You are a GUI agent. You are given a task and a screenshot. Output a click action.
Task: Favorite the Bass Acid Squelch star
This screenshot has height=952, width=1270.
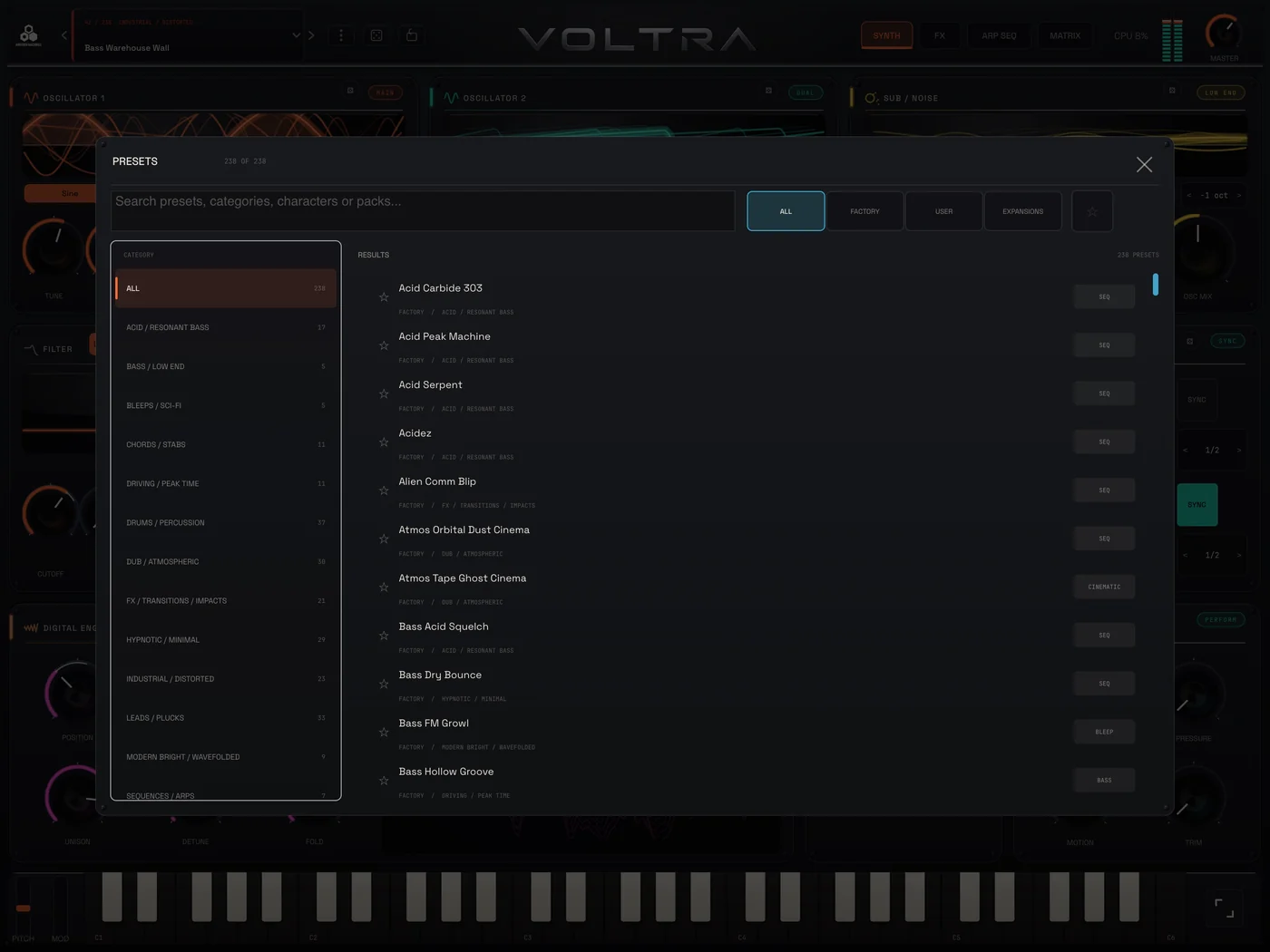click(x=384, y=636)
